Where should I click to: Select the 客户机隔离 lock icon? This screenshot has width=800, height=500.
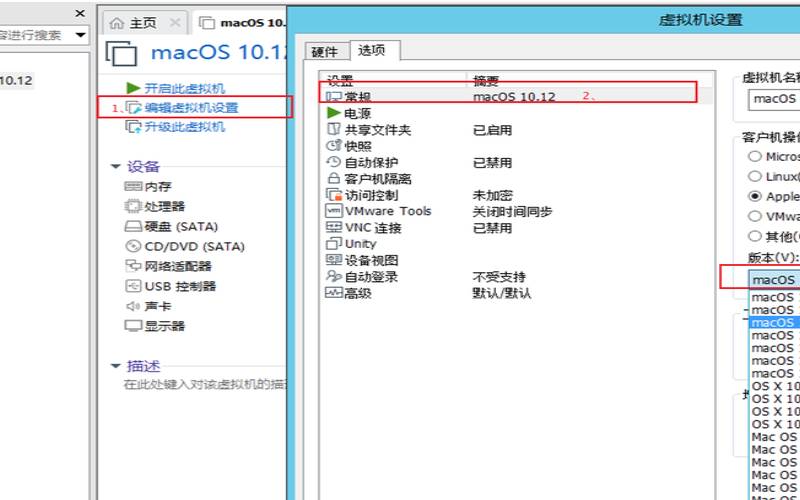(x=334, y=179)
